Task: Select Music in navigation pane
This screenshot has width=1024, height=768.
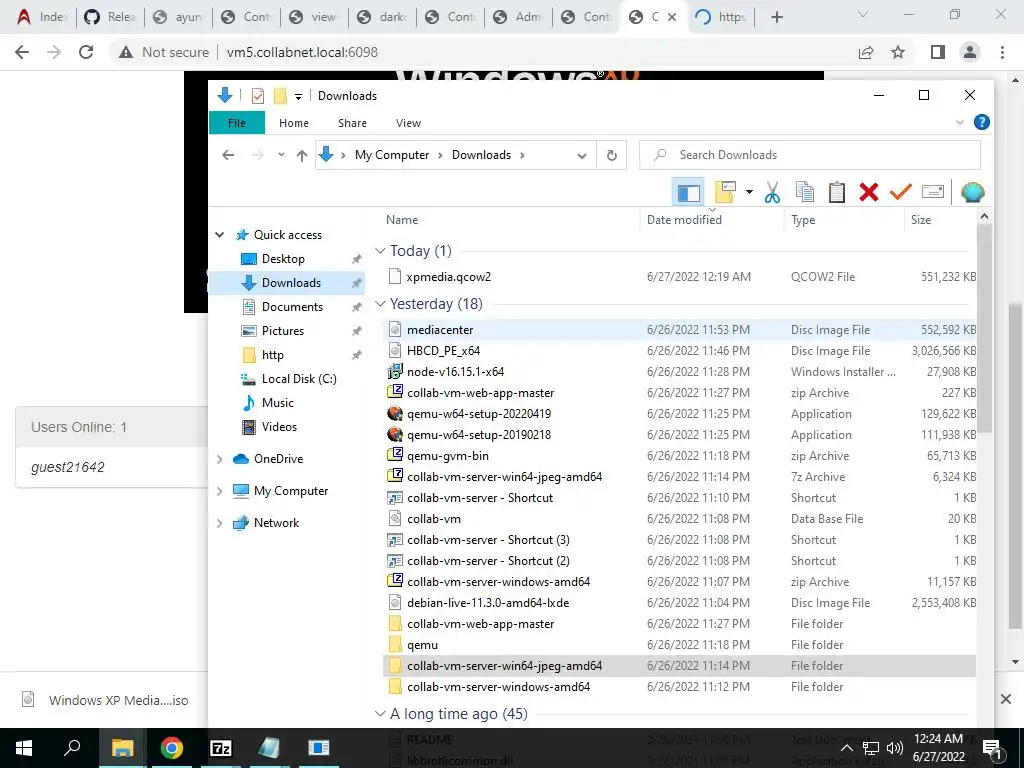Action: [278, 403]
